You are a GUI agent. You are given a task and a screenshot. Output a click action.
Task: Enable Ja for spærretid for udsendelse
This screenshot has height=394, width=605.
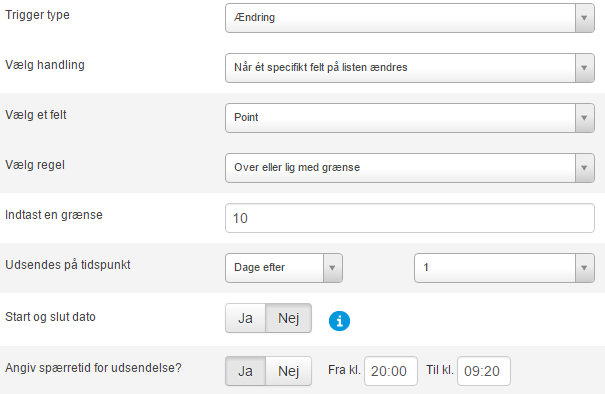245,371
